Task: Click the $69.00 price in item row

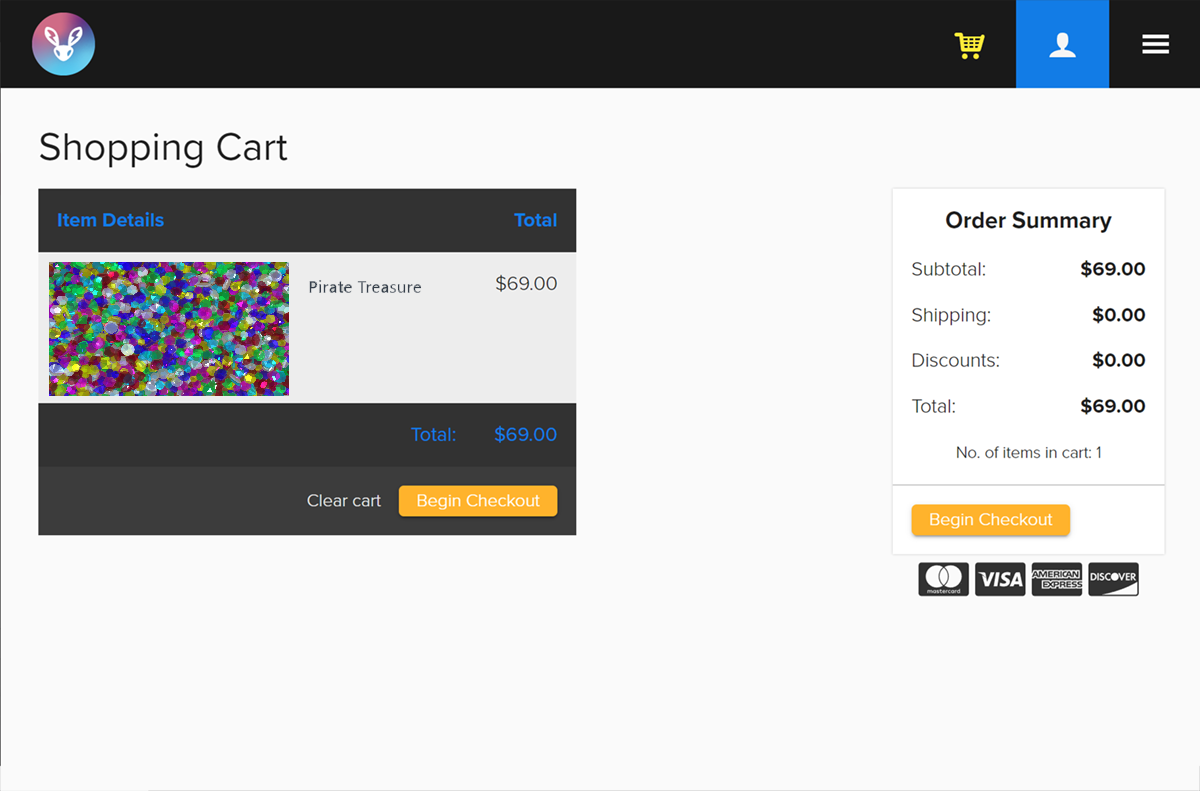Action: tap(526, 284)
